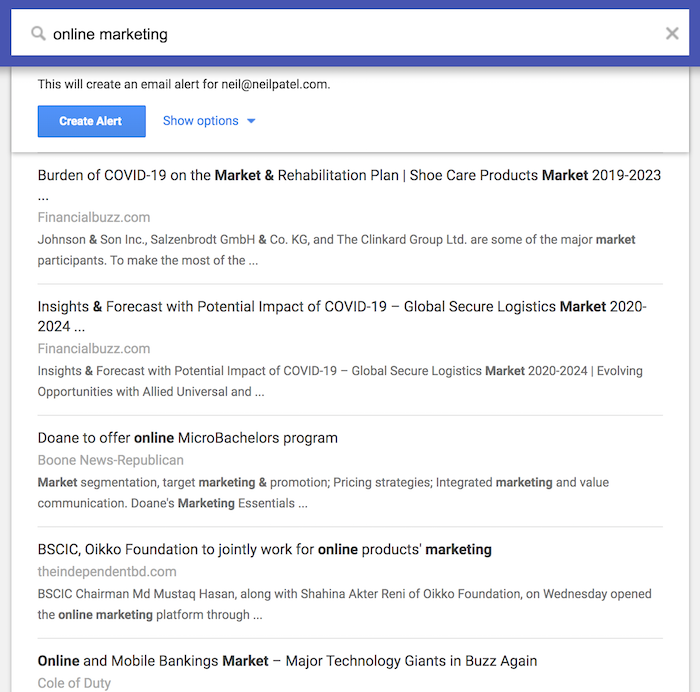Open the Doane online MicroBachelors program article

(x=188, y=438)
